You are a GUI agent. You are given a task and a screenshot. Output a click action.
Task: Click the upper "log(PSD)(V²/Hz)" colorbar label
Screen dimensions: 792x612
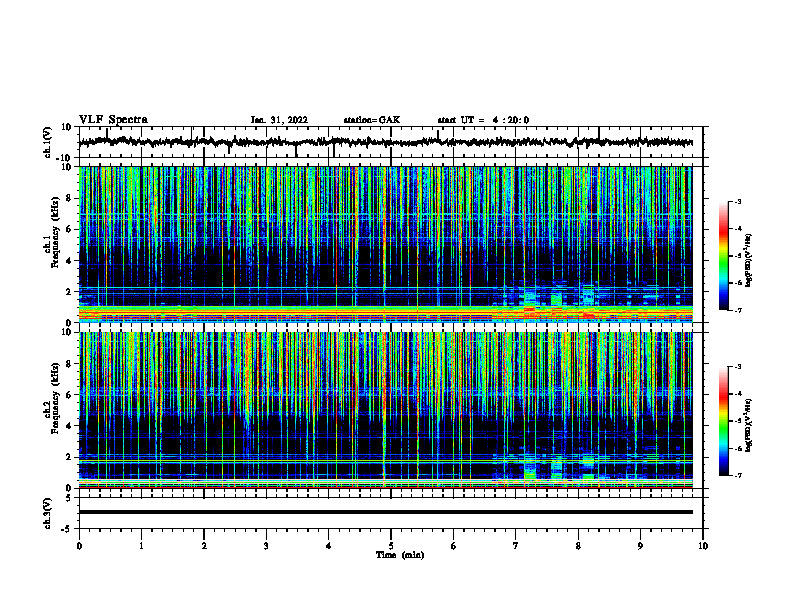coord(749,261)
